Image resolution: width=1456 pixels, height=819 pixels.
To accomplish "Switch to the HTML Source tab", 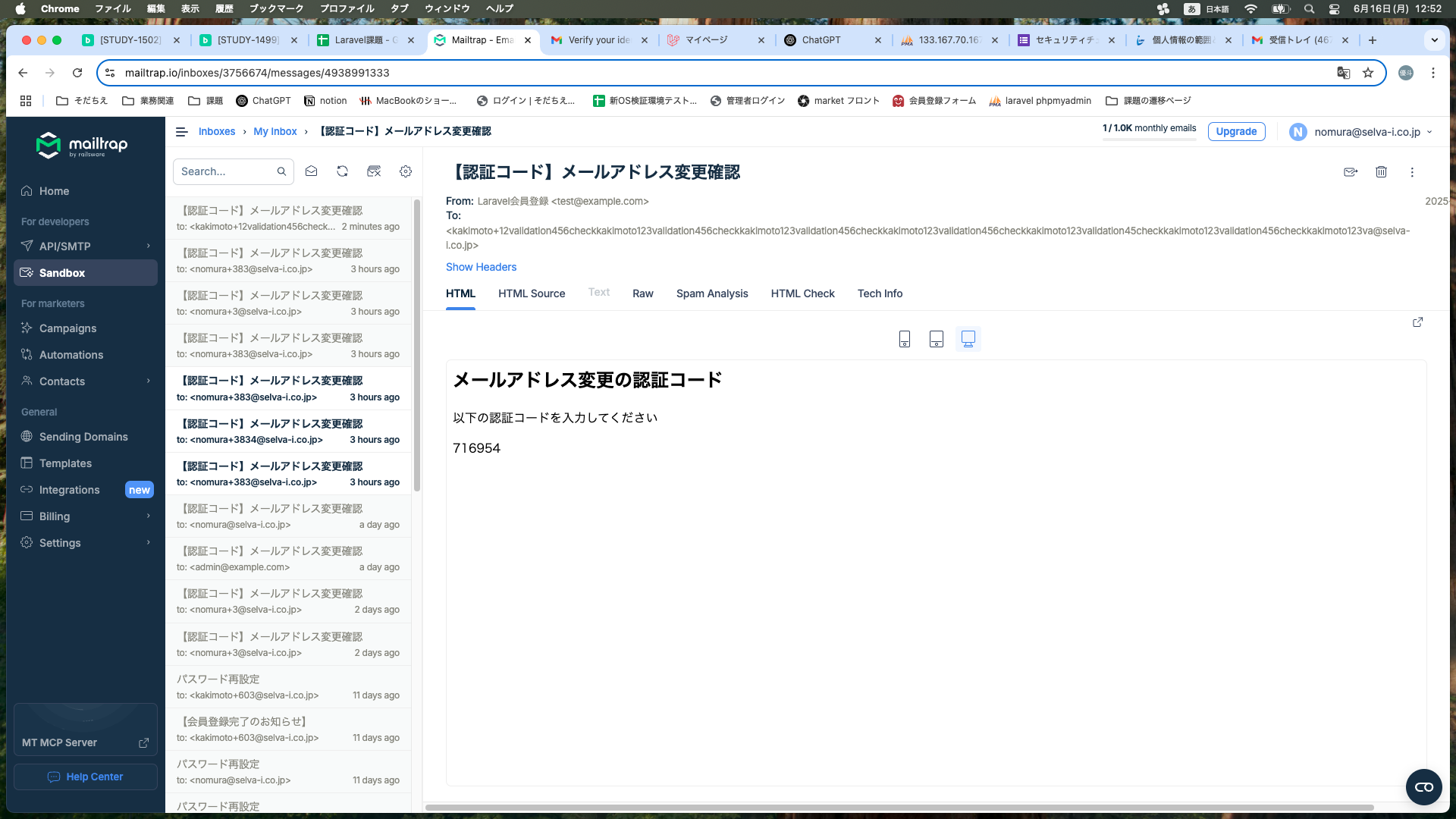I will pos(532,293).
